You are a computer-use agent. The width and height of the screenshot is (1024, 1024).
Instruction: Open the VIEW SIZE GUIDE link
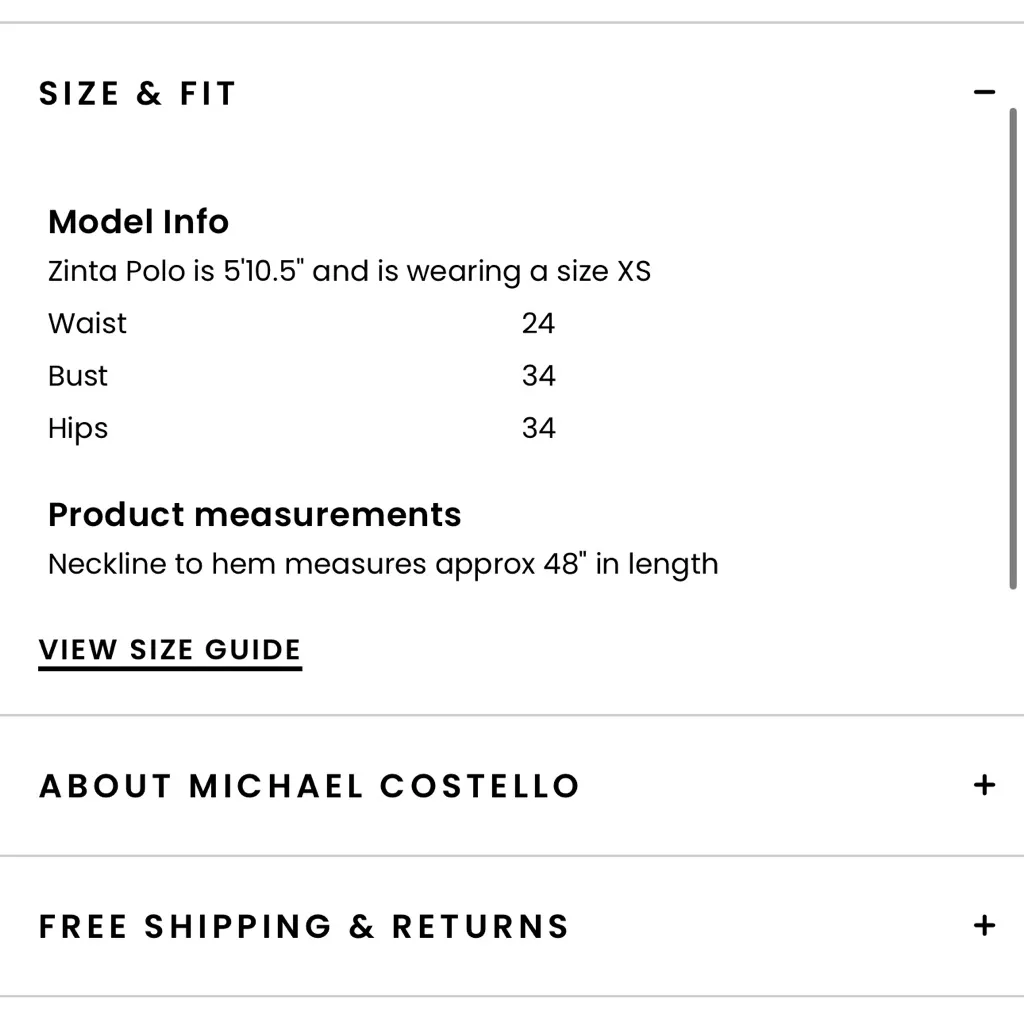tap(169, 649)
